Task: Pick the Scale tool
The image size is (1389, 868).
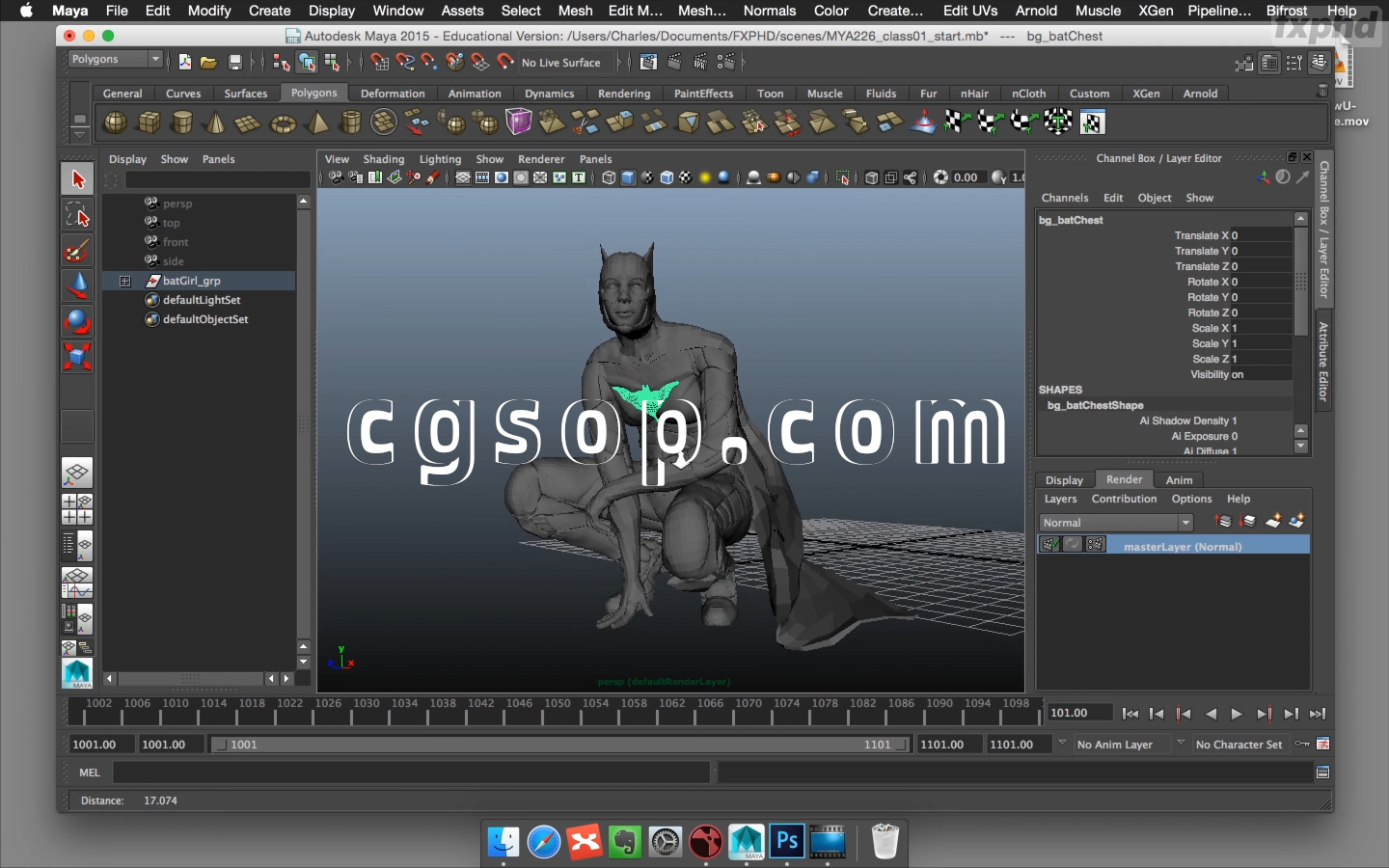Action: pos(77,357)
